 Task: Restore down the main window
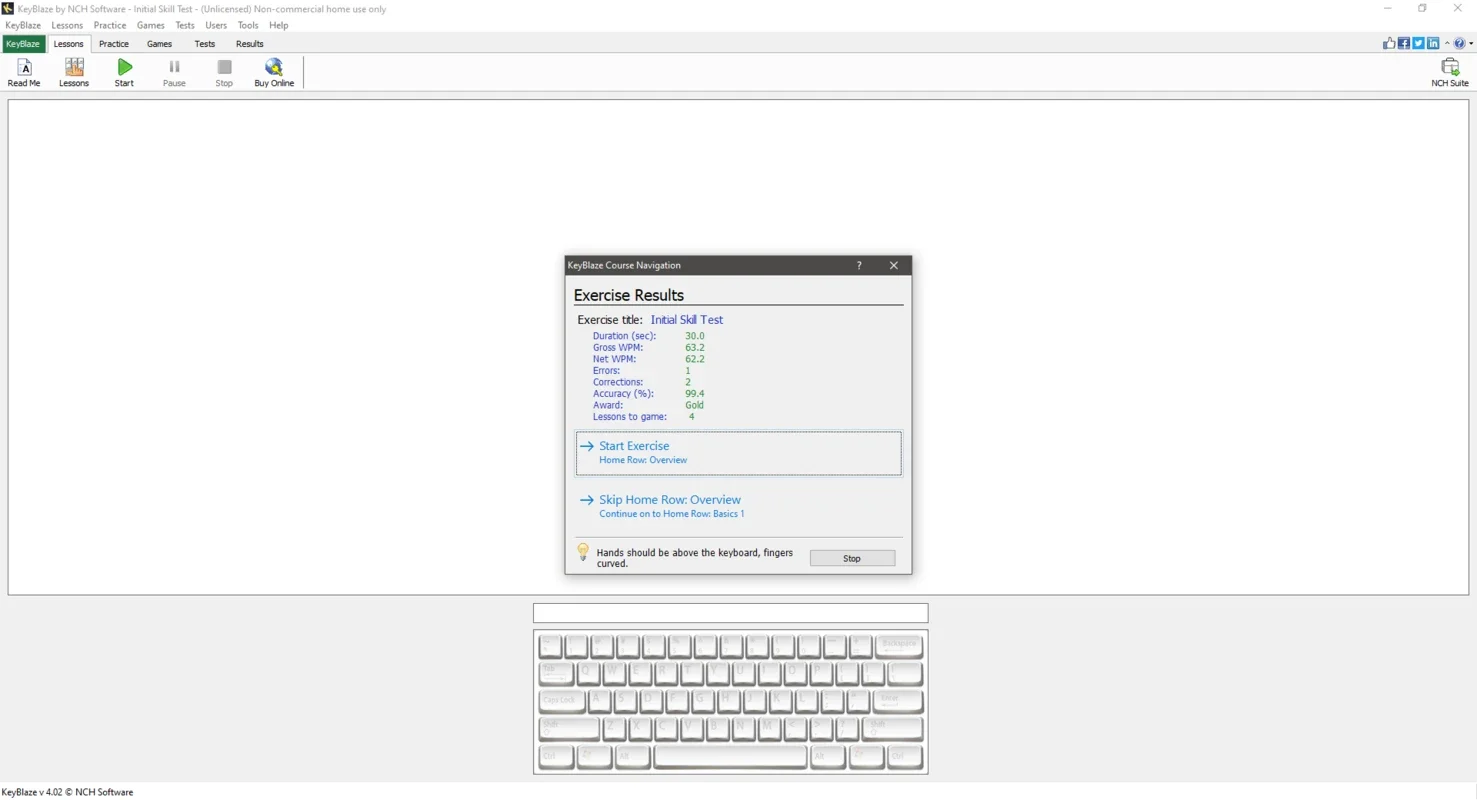click(1422, 8)
